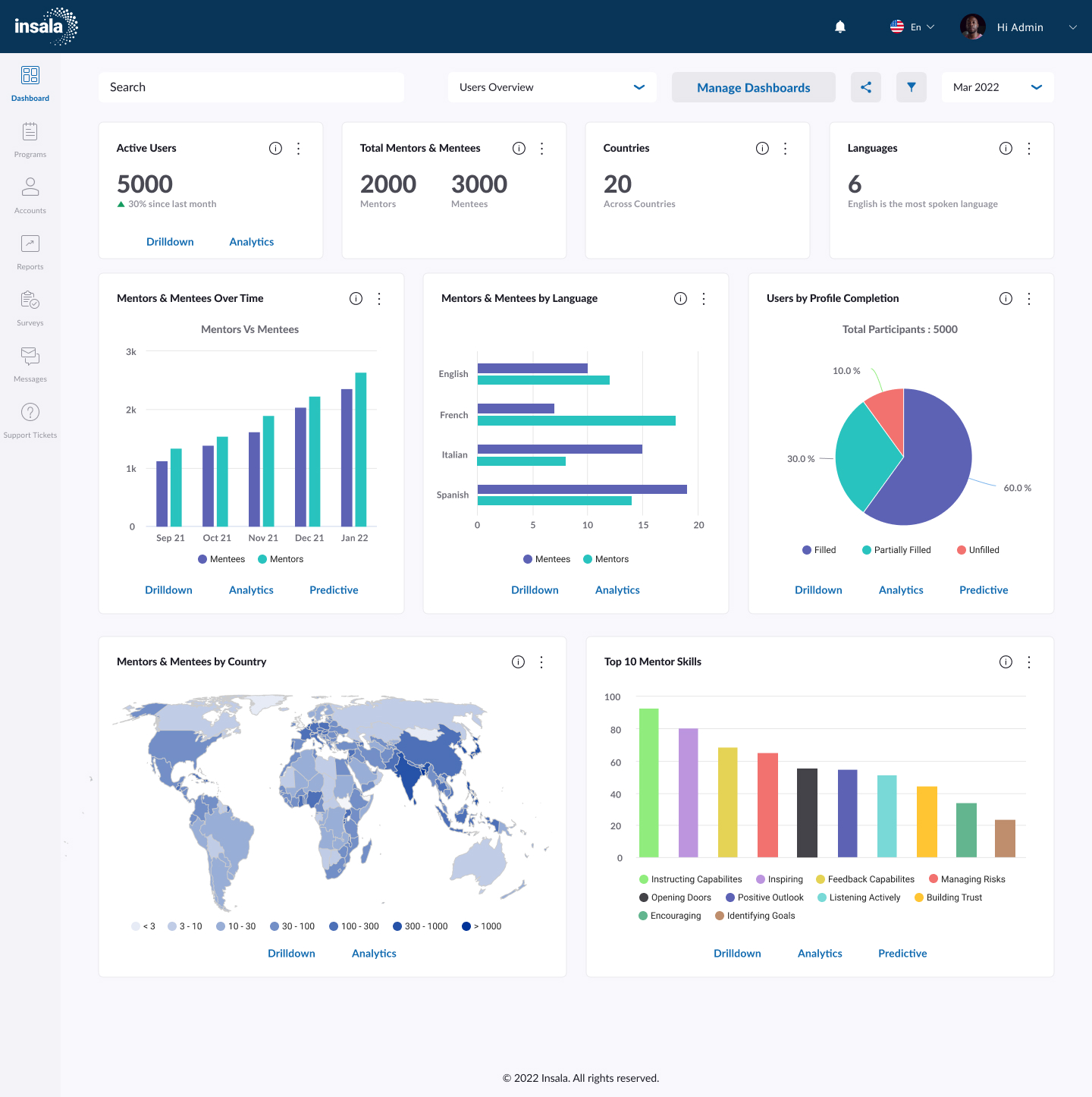This screenshot has height=1097, width=1092.
Task: Click into the Search field
Action: pos(251,87)
